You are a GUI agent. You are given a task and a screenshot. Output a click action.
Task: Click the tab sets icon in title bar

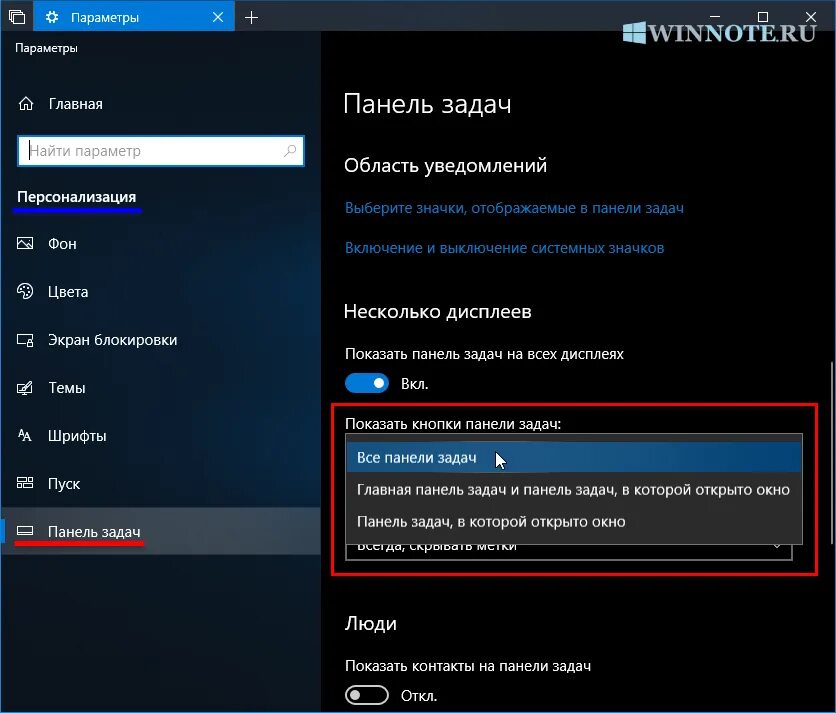pyautogui.click(x=17, y=17)
